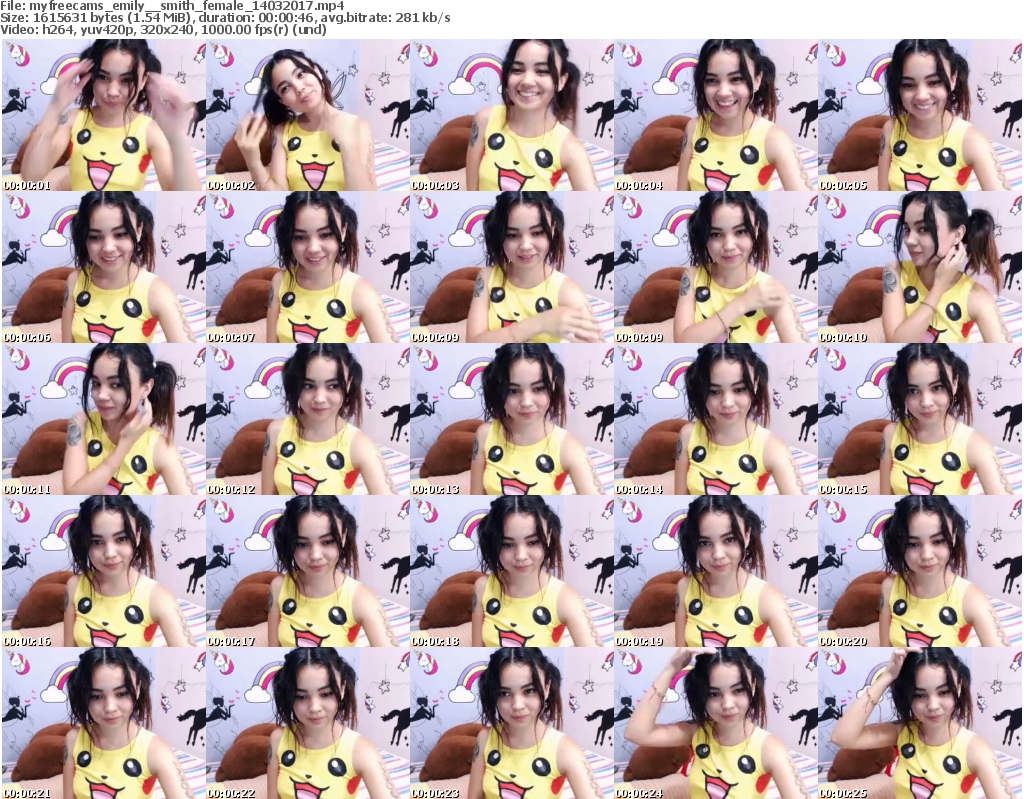Open the frame thumbnail stamped 00:00:23
The width and height of the screenshot is (1024, 799).
[512, 723]
